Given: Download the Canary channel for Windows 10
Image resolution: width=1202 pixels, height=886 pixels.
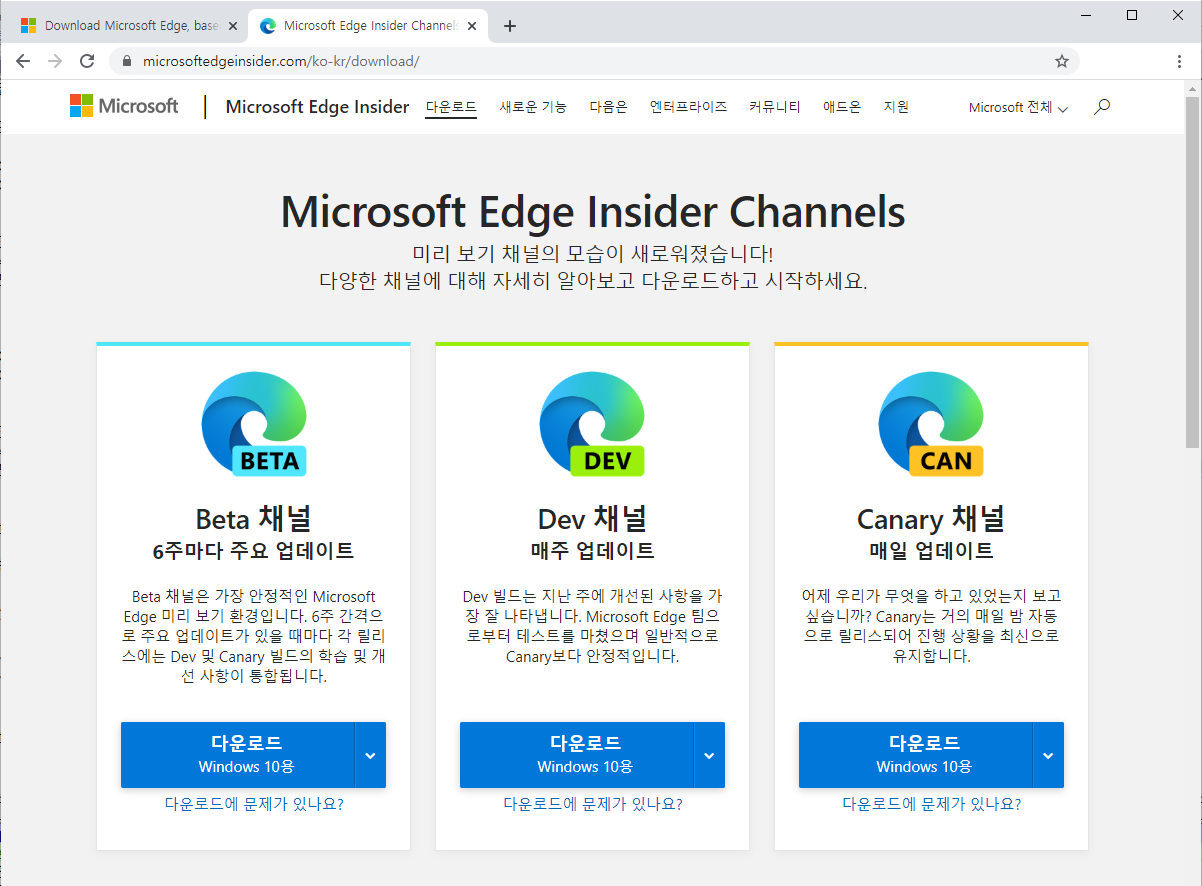Looking at the screenshot, I should [x=916, y=755].
